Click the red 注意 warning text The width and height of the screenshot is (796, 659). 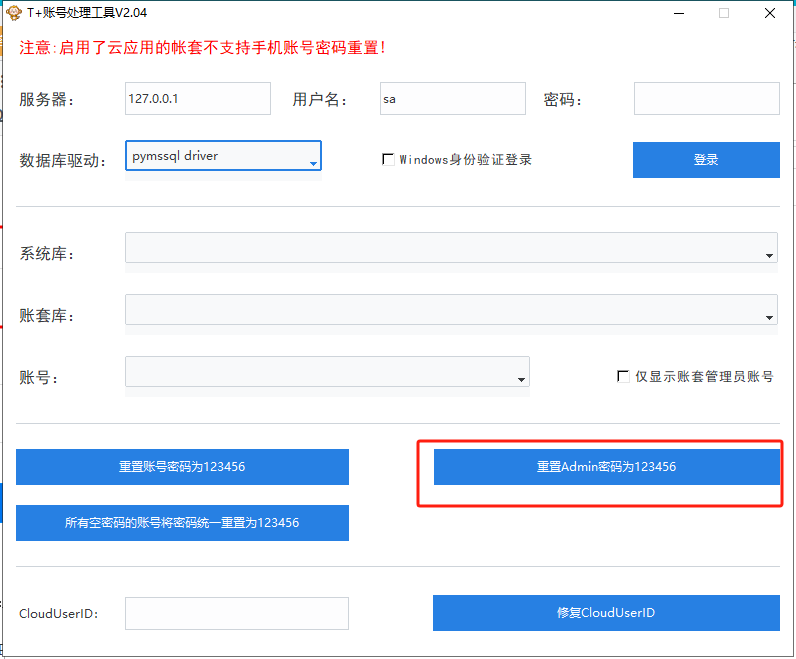coord(202,48)
